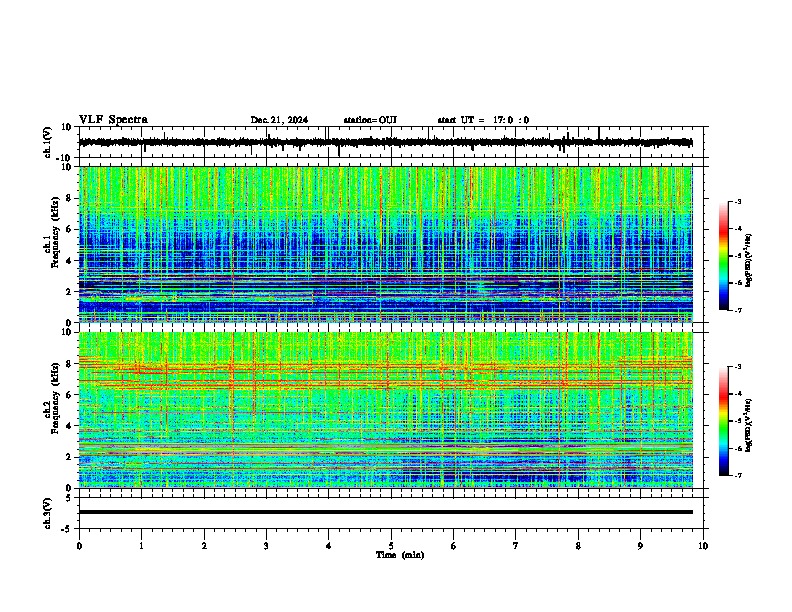Click inside the ch.2 frequency spectrogram

[386, 410]
